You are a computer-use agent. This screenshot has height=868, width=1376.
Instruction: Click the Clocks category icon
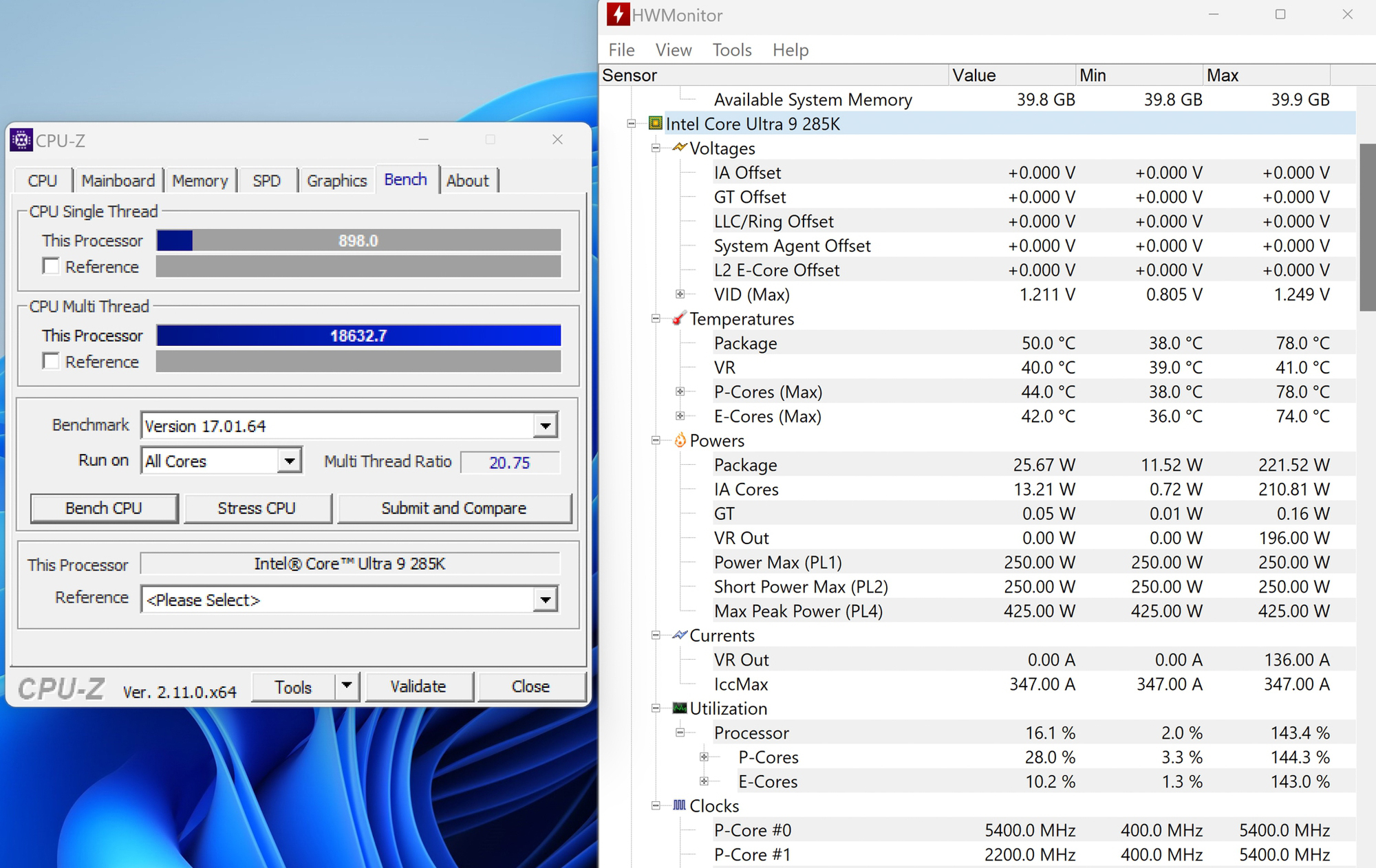point(680,805)
